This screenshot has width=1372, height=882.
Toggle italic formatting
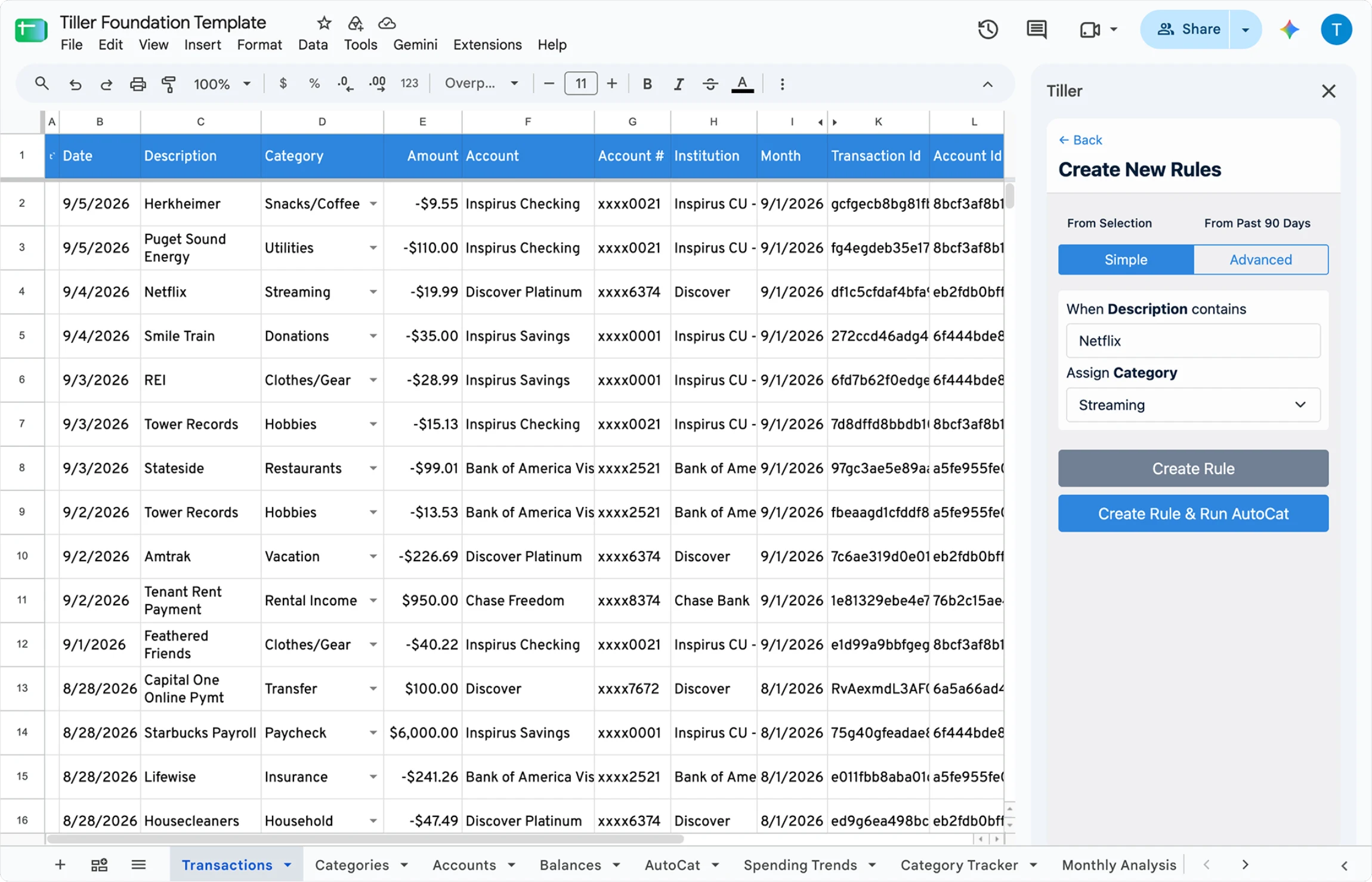(678, 84)
